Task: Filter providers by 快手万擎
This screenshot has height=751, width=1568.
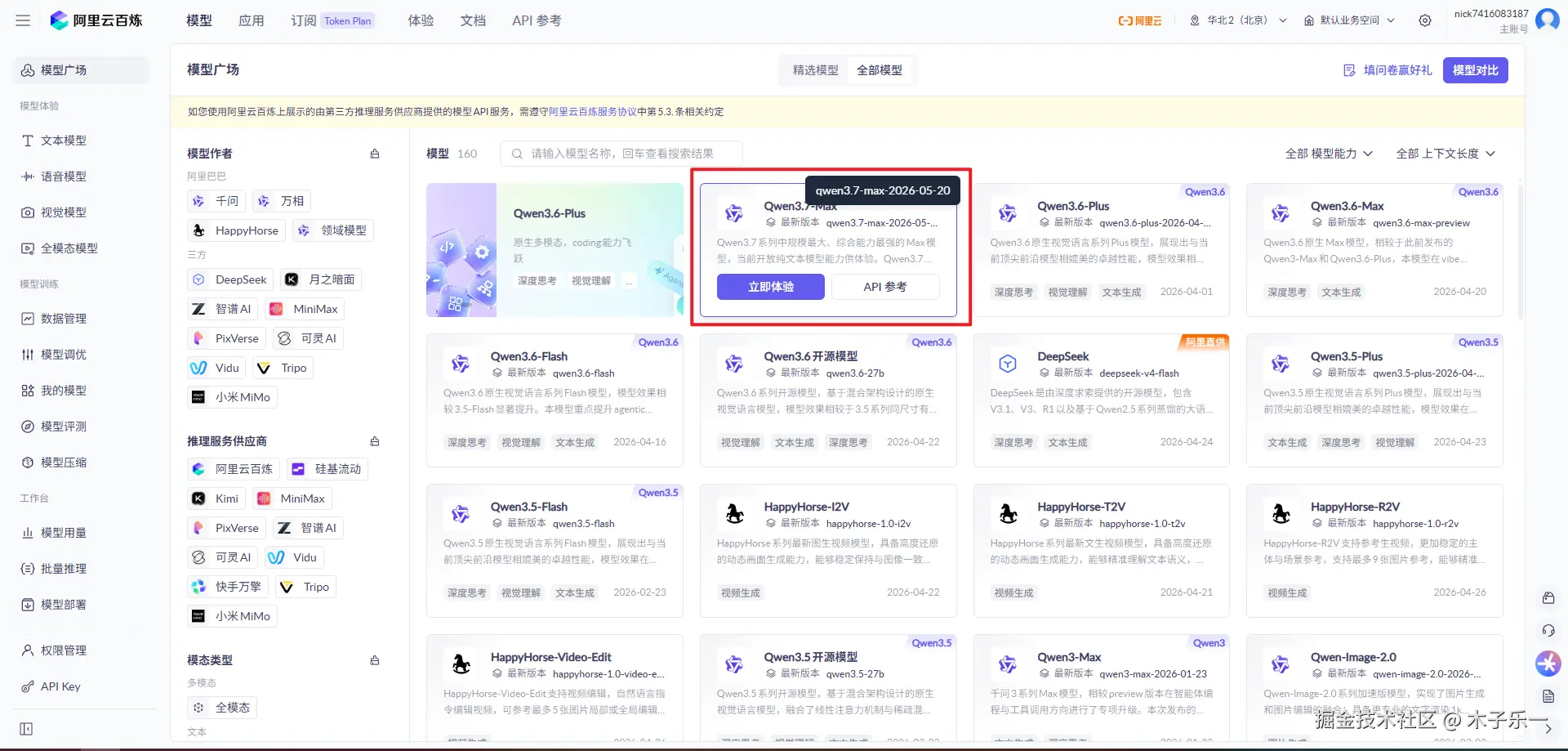Action: point(227,587)
